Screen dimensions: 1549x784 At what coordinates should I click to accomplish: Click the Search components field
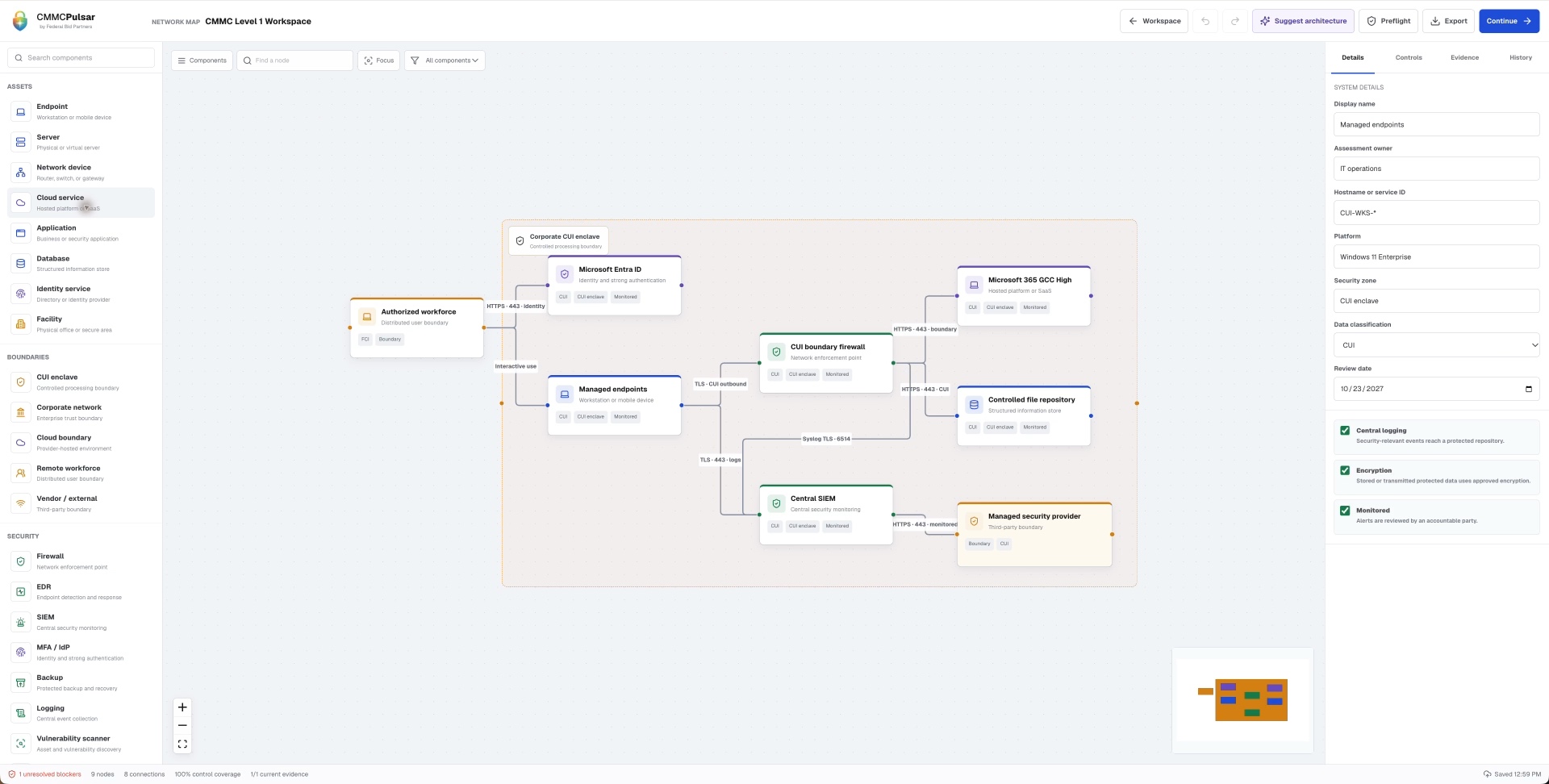click(81, 58)
